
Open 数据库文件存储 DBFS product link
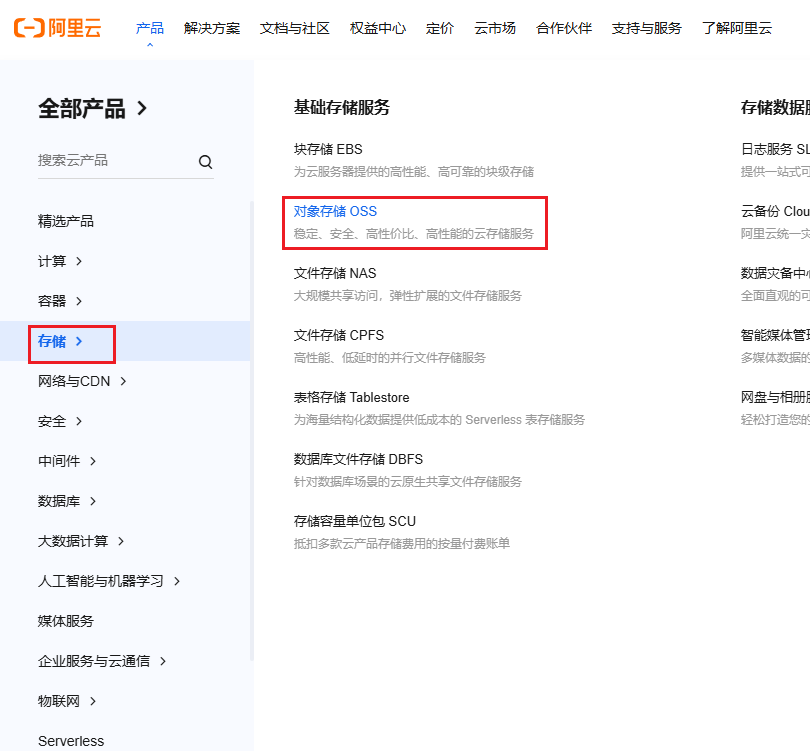(x=358, y=459)
